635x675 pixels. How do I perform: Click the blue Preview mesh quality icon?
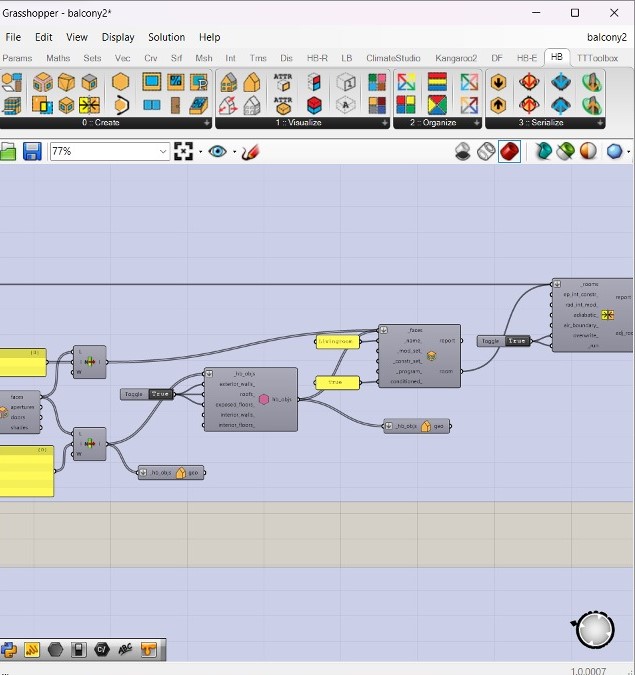click(615, 152)
